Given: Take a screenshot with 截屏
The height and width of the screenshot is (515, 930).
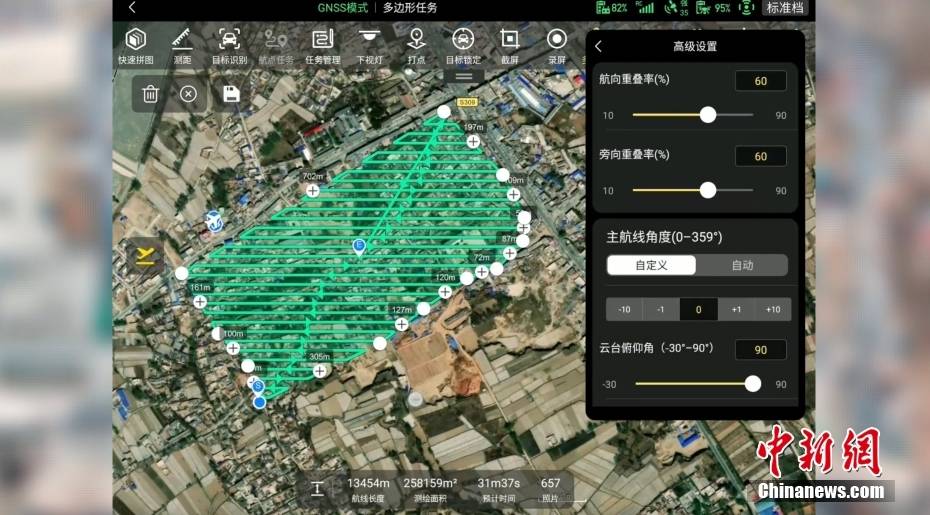Looking at the screenshot, I should pyautogui.click(x=509, y=46).
